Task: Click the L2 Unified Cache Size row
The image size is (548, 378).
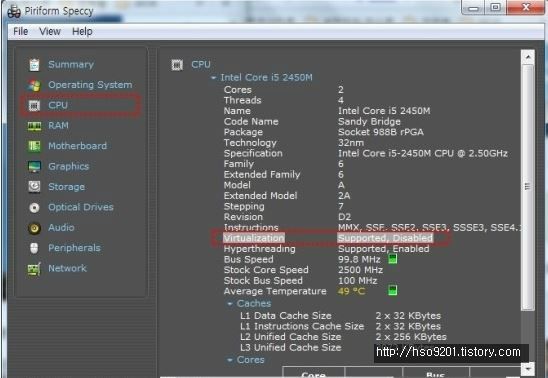Action: coord(343,337)
